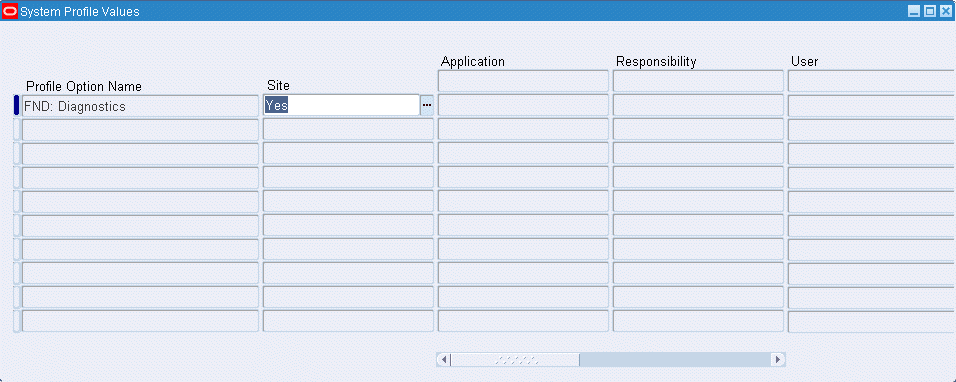Click the Responsibility value field for FND: Diagnostics
The width and height of the screenshot is (956, 382).
click(x=698, y=105)
